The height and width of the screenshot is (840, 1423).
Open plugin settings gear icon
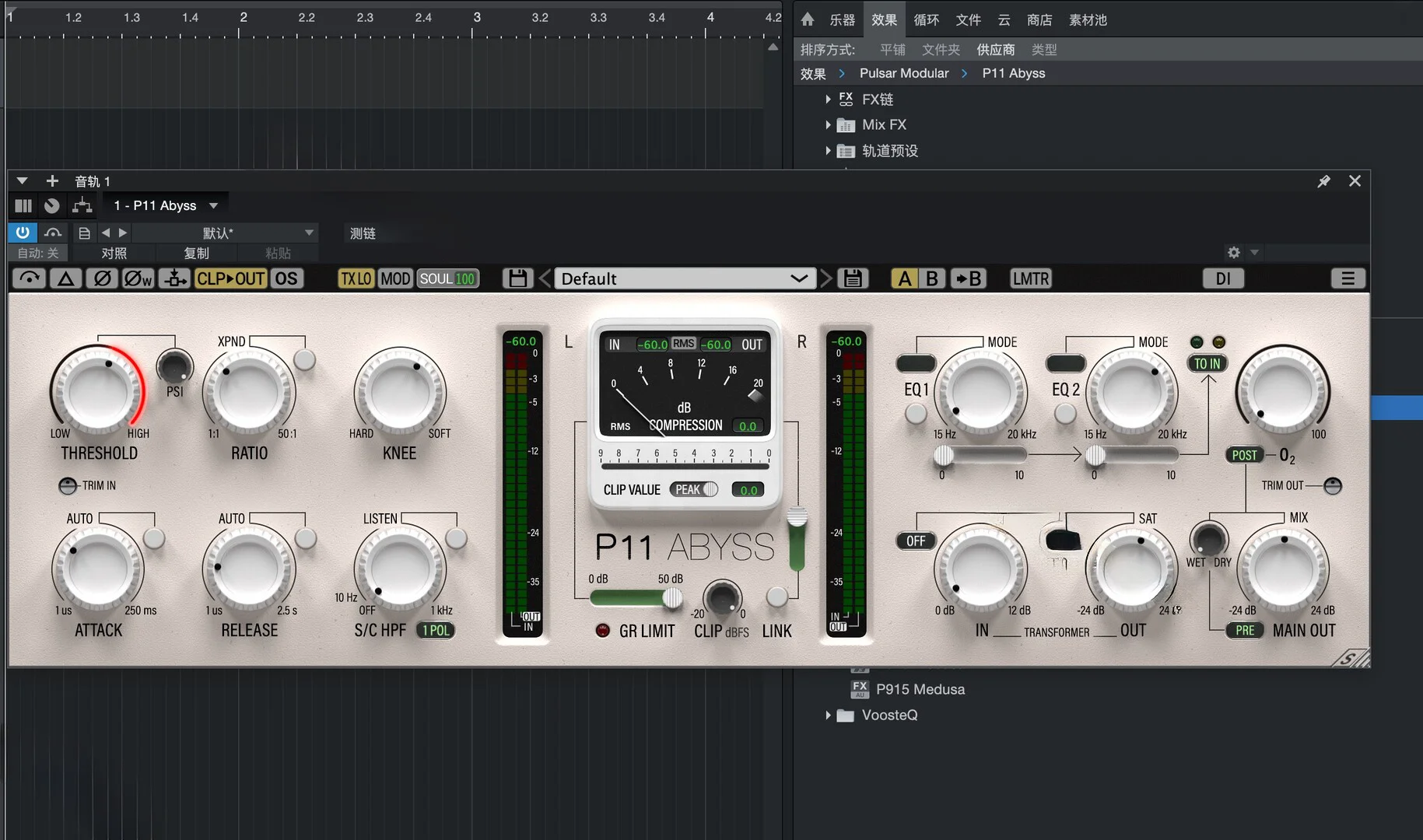coord(1233,253)
